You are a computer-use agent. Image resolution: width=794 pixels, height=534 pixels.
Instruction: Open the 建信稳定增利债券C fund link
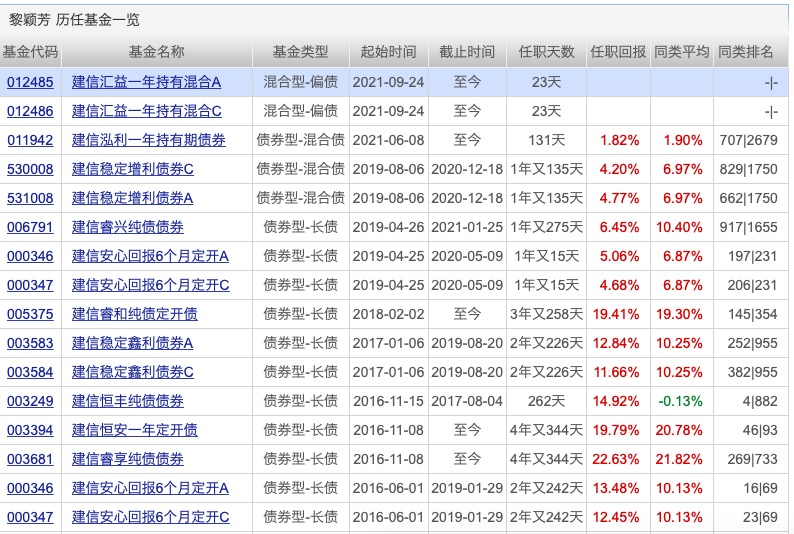133,169
